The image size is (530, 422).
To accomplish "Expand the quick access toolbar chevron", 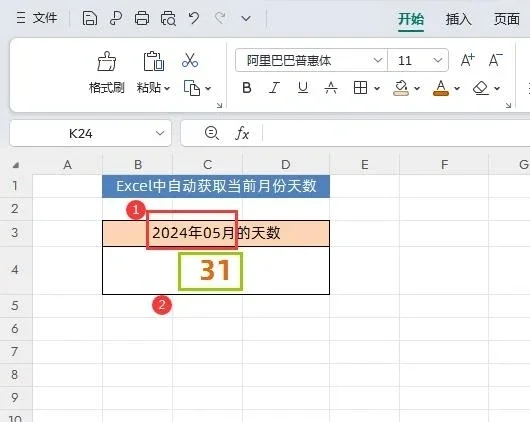I will [x=246, y=18].
